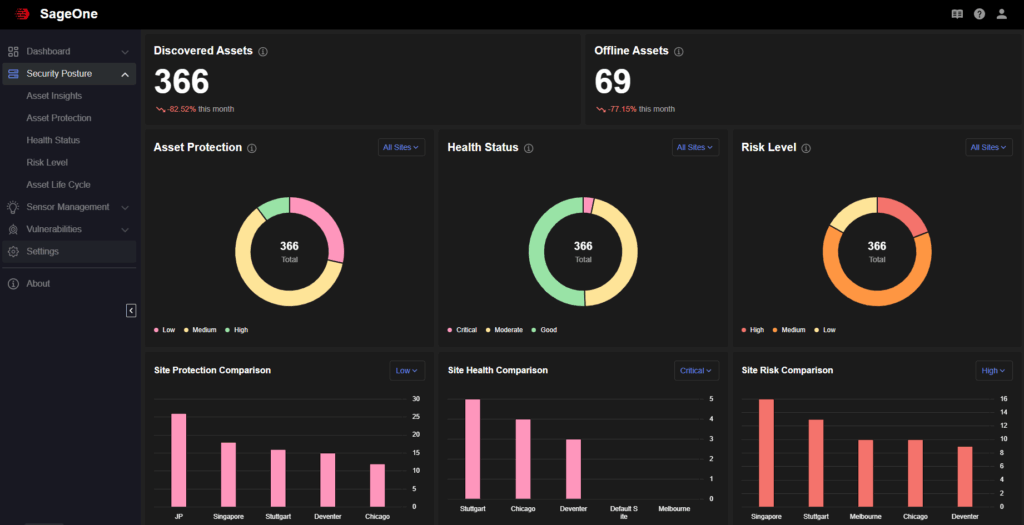Open the Critical dropdown in Site Health Comparison
This screenshot has width=1024, height=525.
click(x=696, y=370)
